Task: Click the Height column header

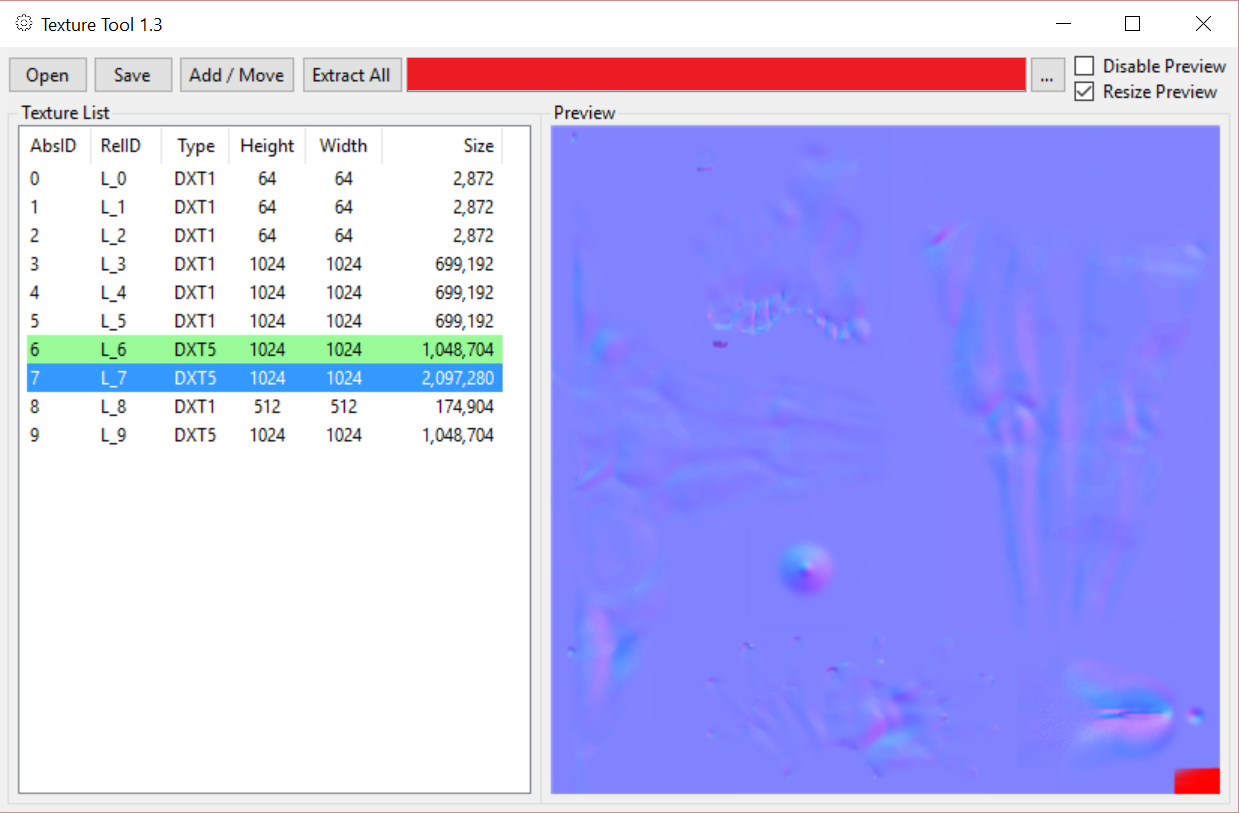Action: click(x=267, y=146)
